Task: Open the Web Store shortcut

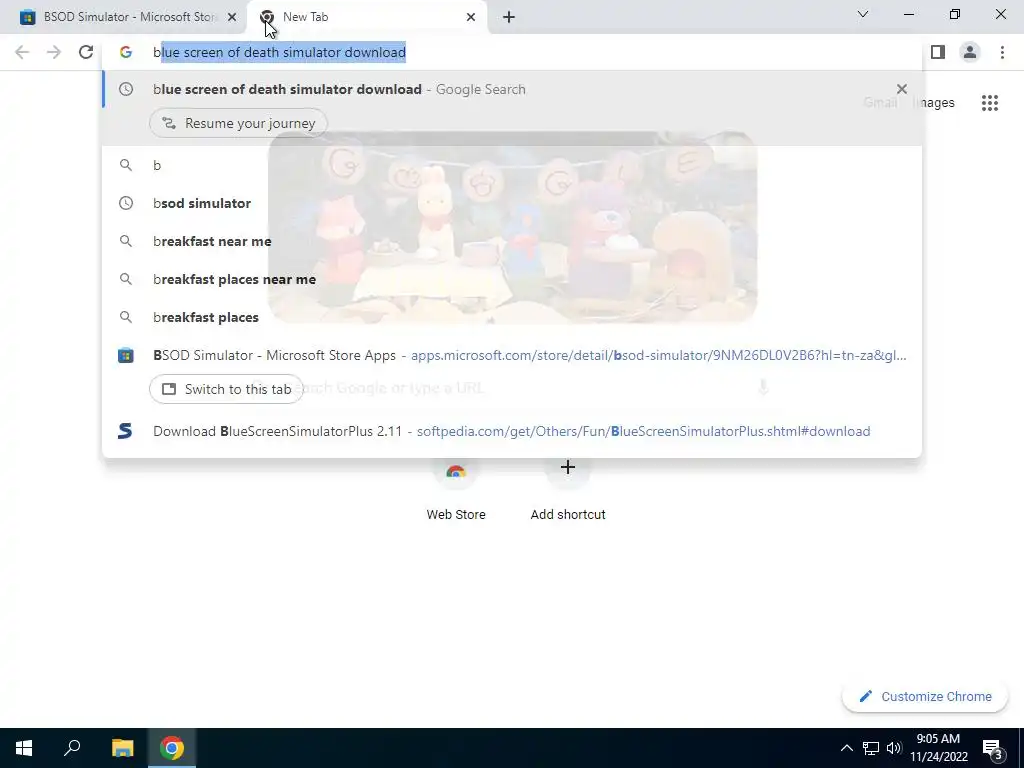Action: 456,490
